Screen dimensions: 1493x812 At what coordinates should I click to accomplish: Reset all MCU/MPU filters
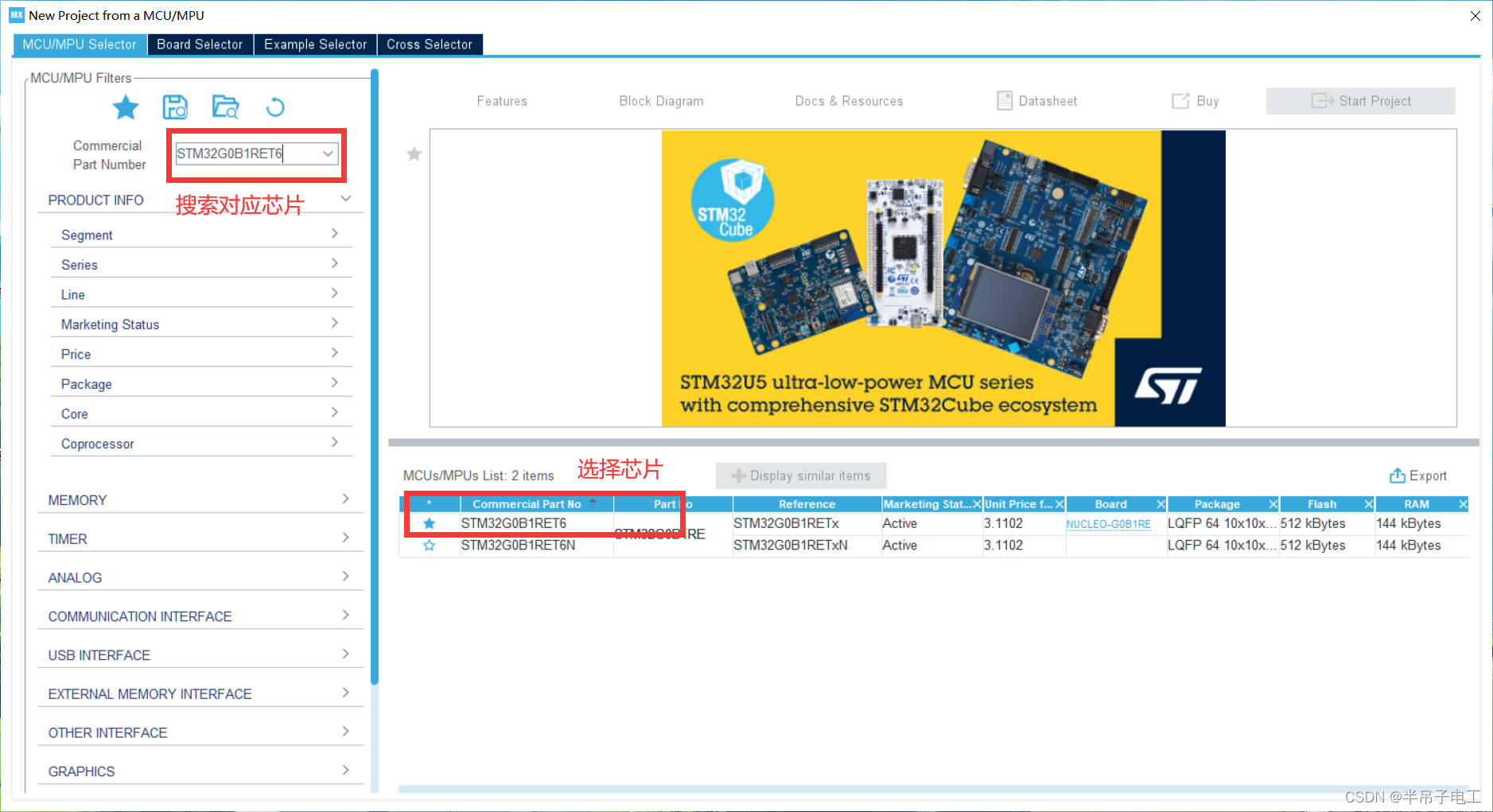(x=275, y=106)
